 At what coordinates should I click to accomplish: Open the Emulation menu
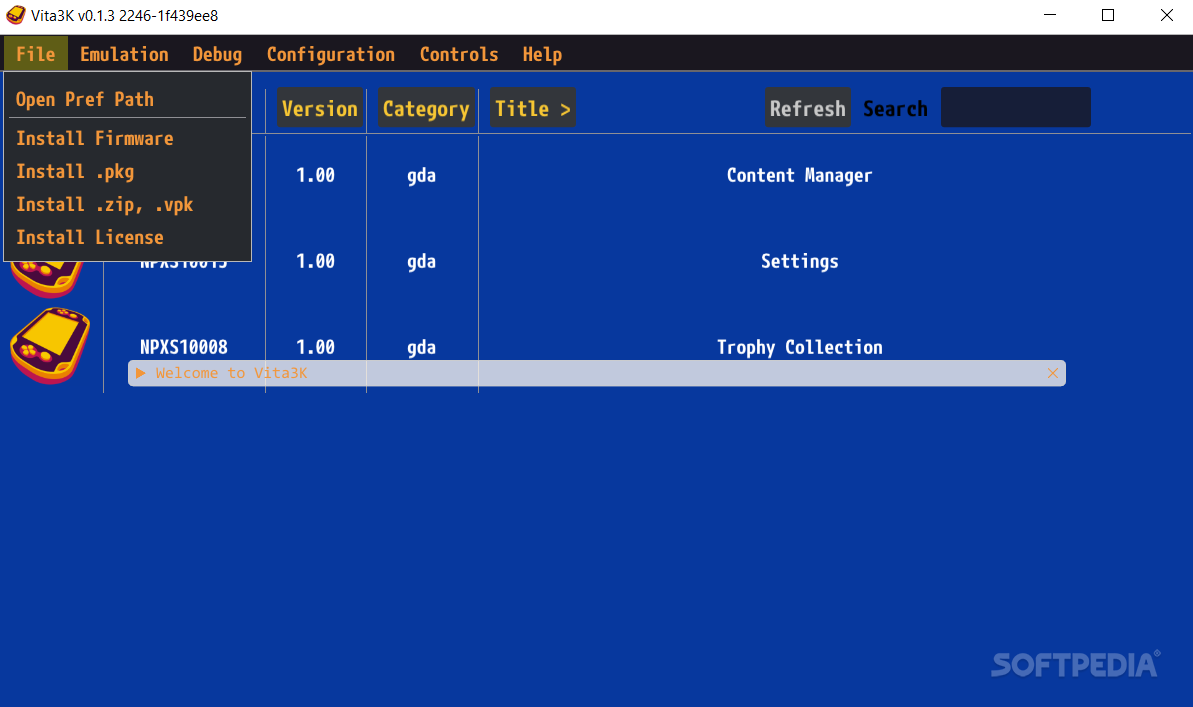click(x=124, y=54)
